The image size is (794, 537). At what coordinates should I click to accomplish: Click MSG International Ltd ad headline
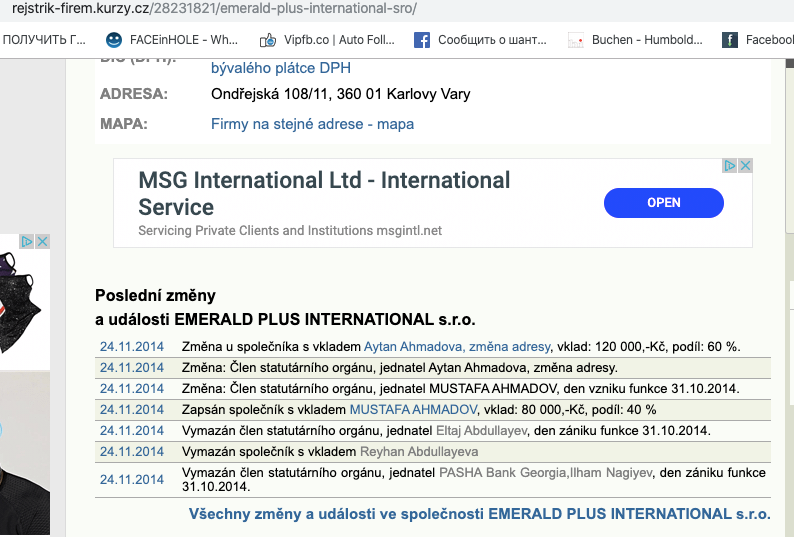tap(324, 194)
